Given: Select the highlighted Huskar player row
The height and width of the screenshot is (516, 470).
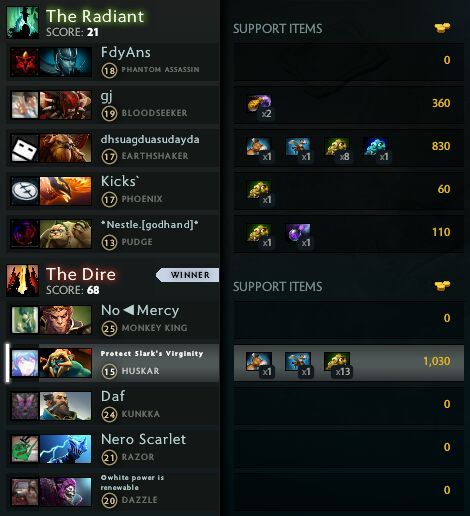Looking at the screenshot, I should [235, 363].
